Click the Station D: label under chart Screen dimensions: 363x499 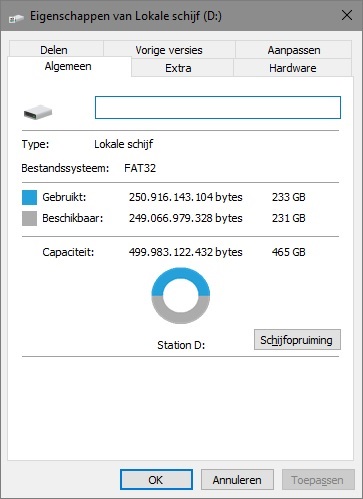(x=181, y=345)
